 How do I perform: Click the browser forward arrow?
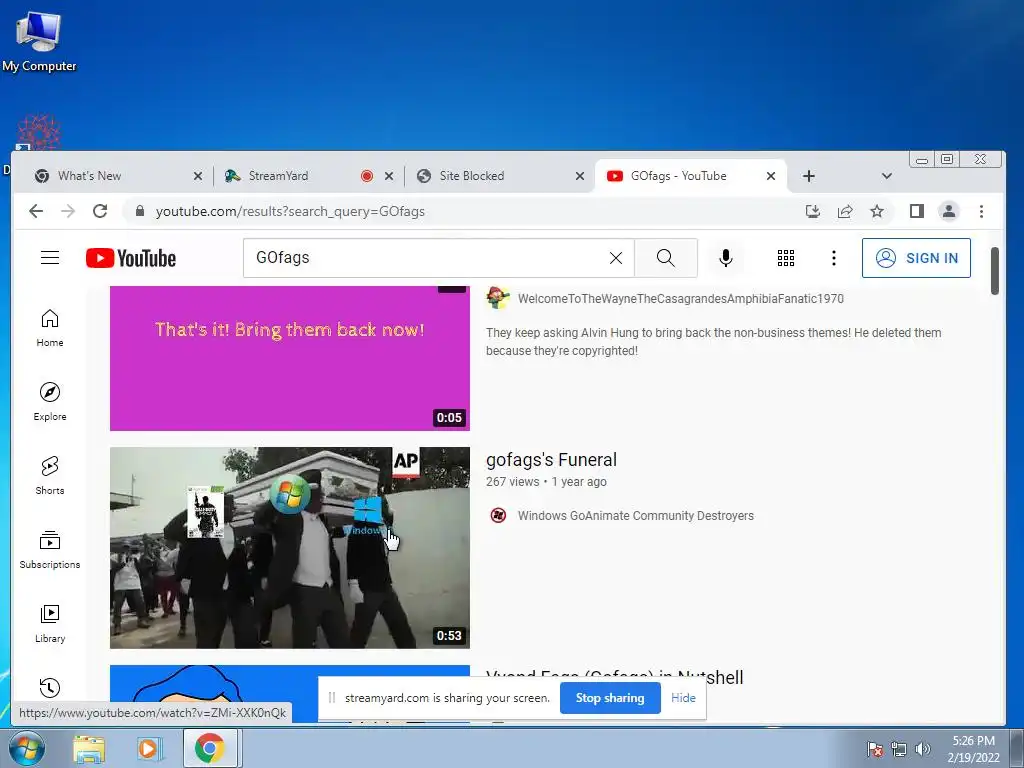pos(68,211)
